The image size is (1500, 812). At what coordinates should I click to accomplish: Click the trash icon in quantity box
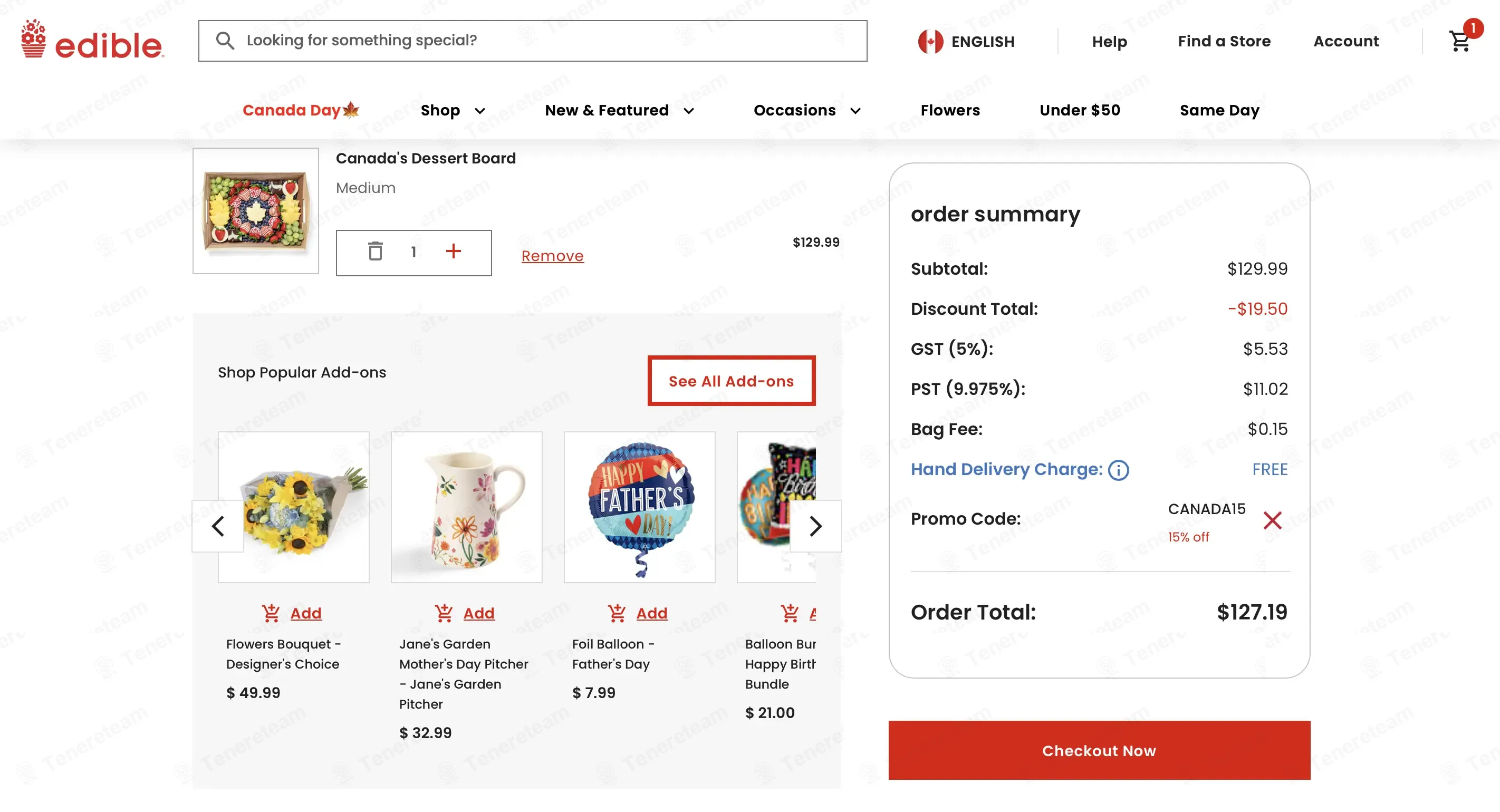(376, 252)
